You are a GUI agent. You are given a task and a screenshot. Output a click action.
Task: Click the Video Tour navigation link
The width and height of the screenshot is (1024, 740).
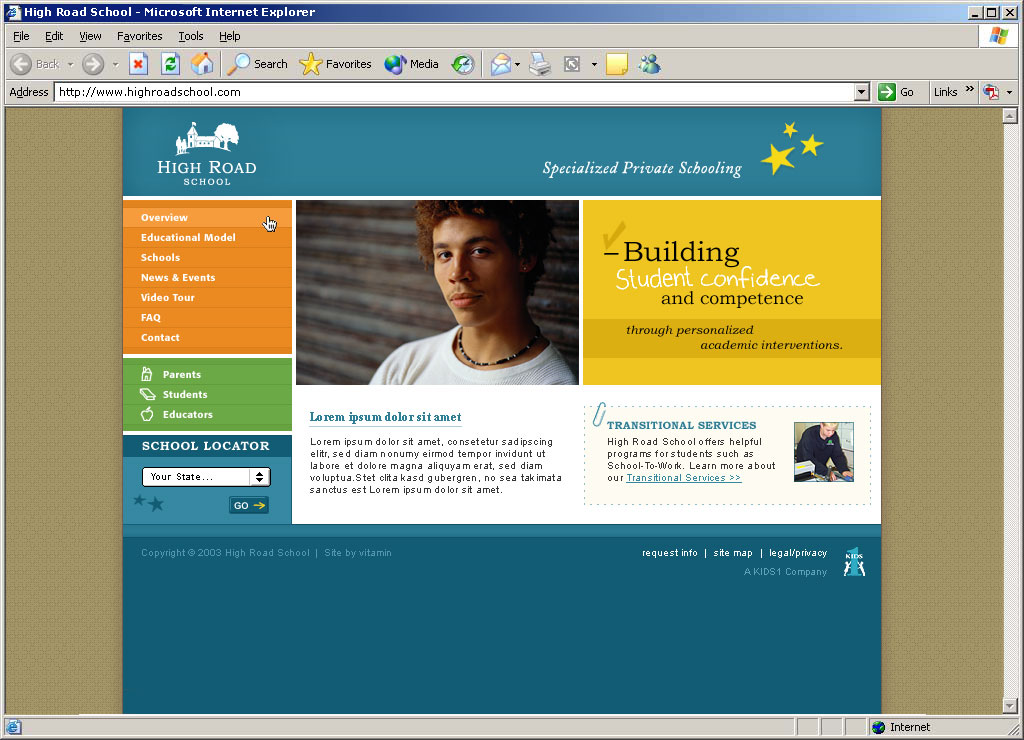click(x=168, y=298)
